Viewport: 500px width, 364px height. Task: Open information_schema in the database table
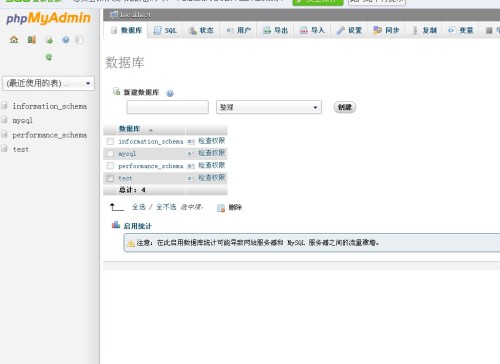click(151, 142)
